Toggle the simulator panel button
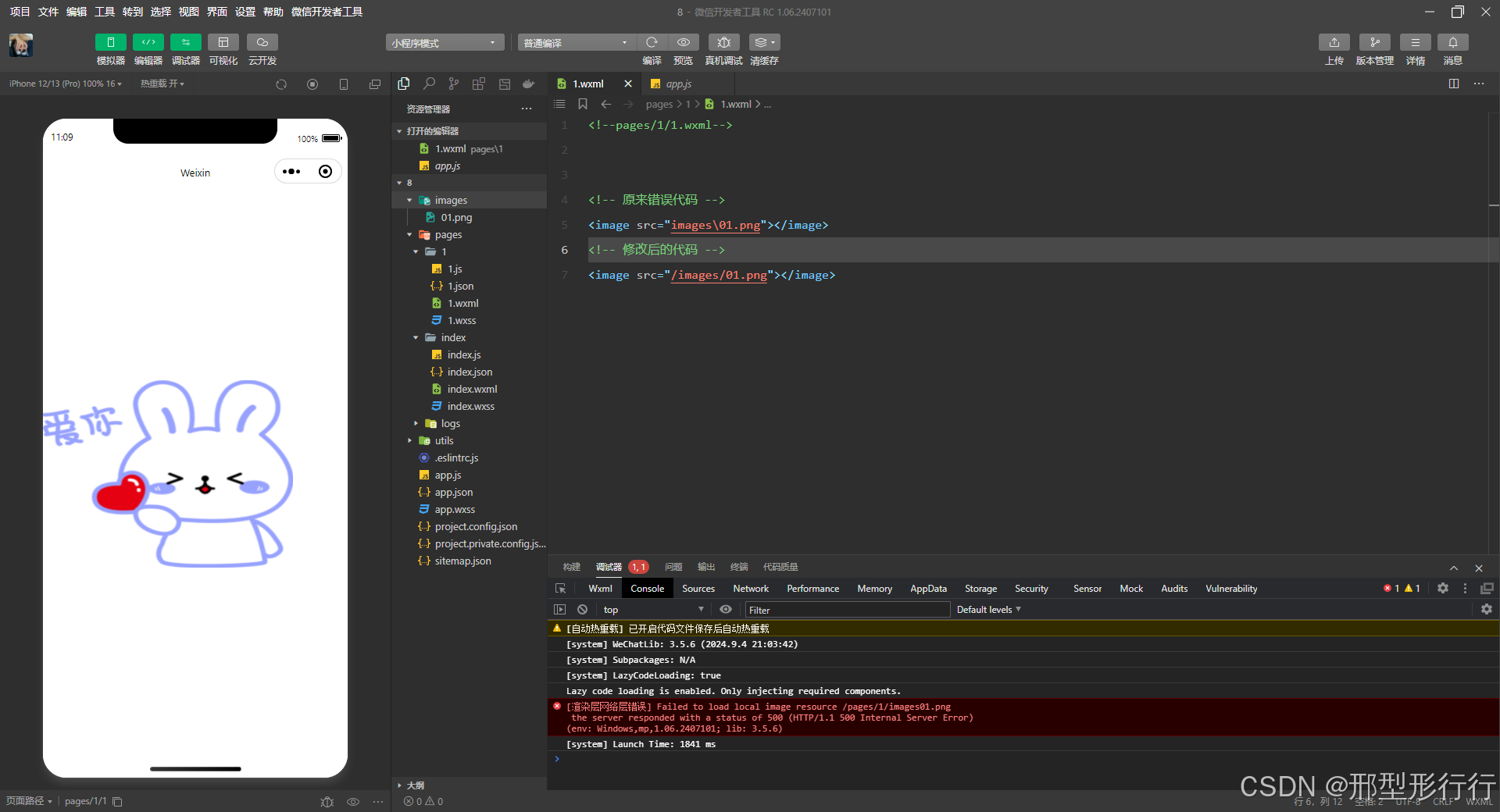 [x=110, y=42]
